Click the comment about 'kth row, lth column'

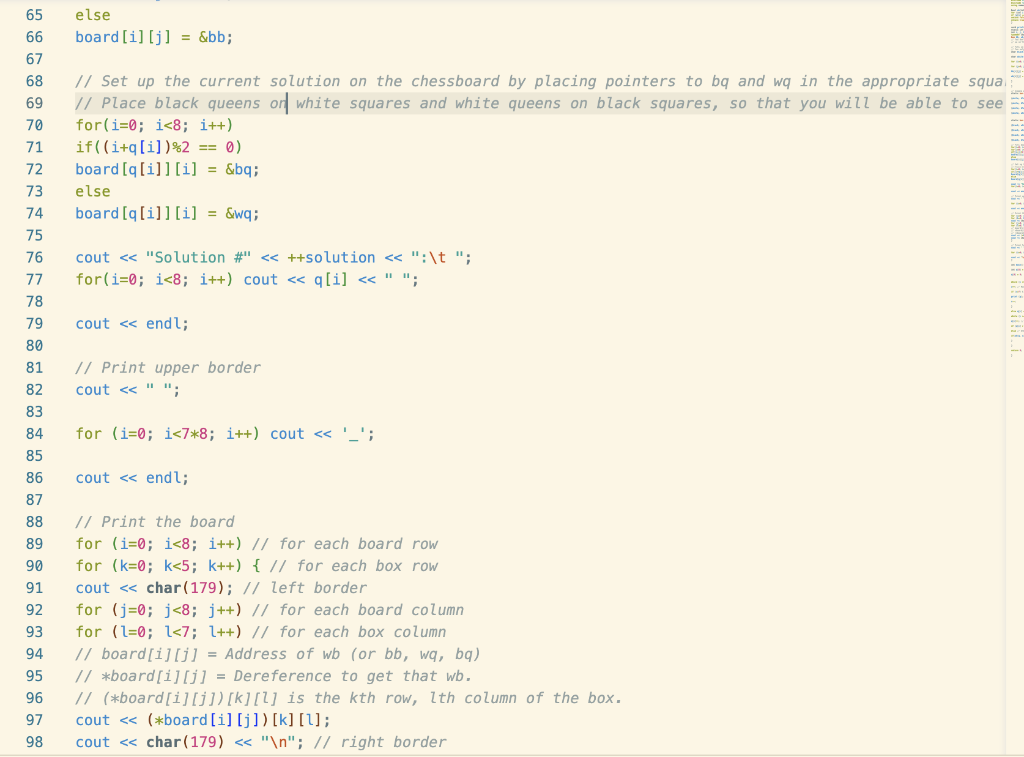coord(349,698)
